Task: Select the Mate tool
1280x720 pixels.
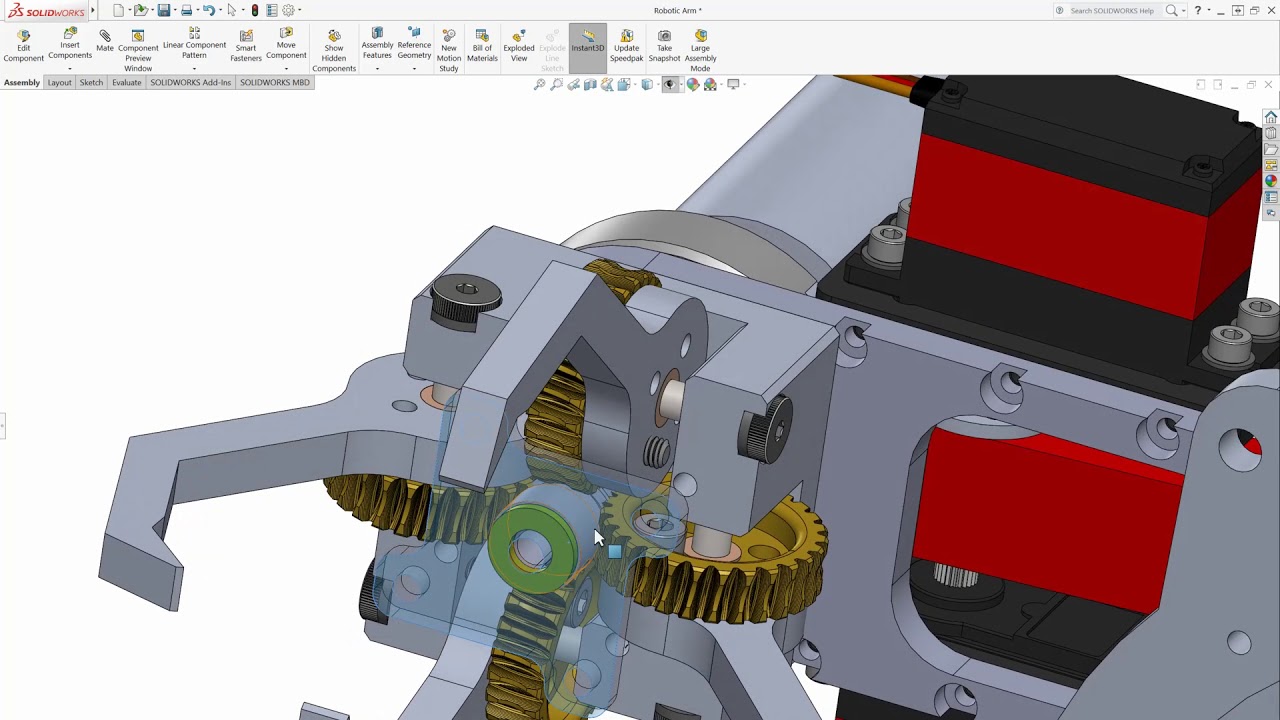Action: coord(105,41)
